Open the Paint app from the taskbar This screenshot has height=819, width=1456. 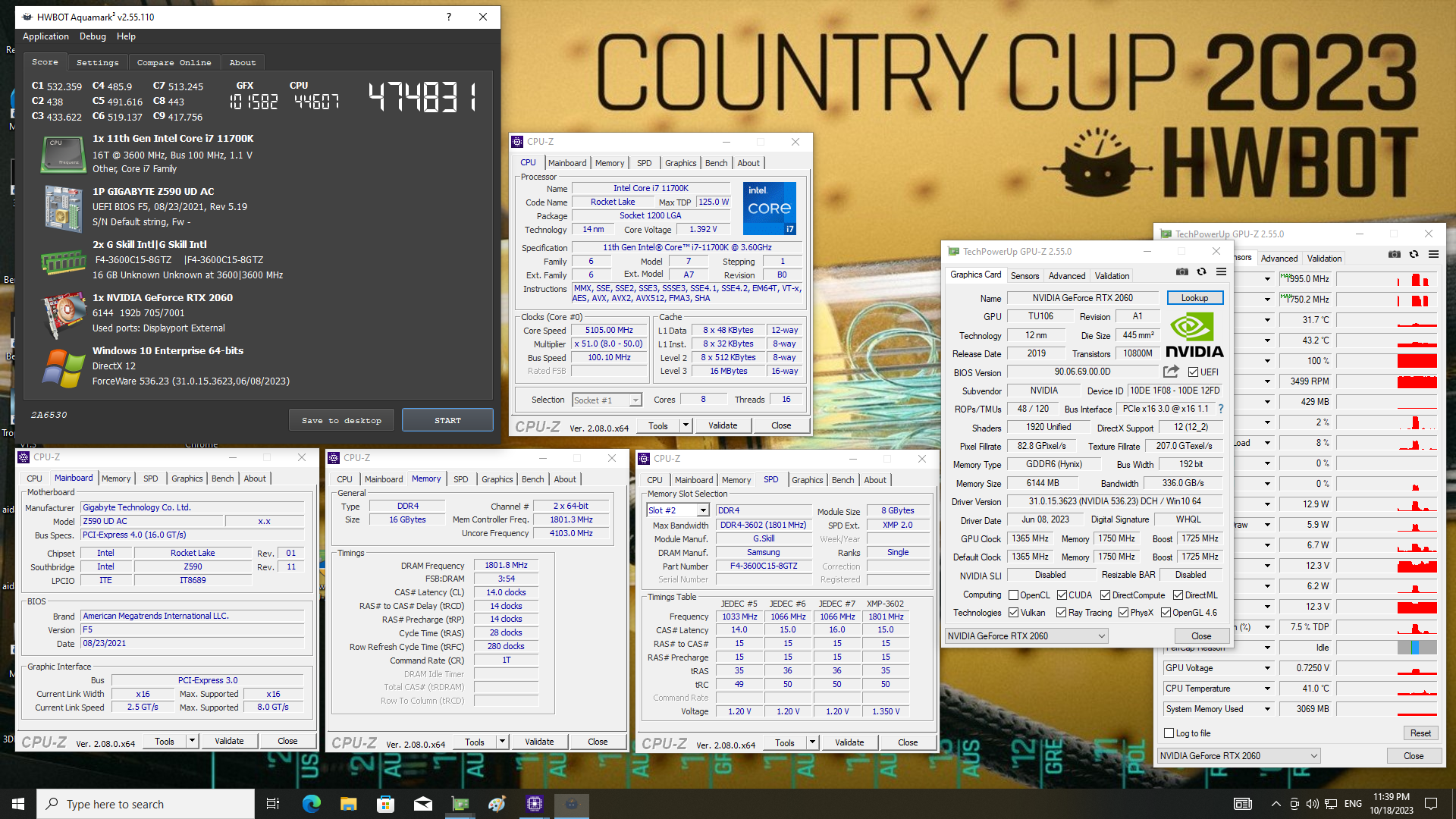tap(497, 804)
